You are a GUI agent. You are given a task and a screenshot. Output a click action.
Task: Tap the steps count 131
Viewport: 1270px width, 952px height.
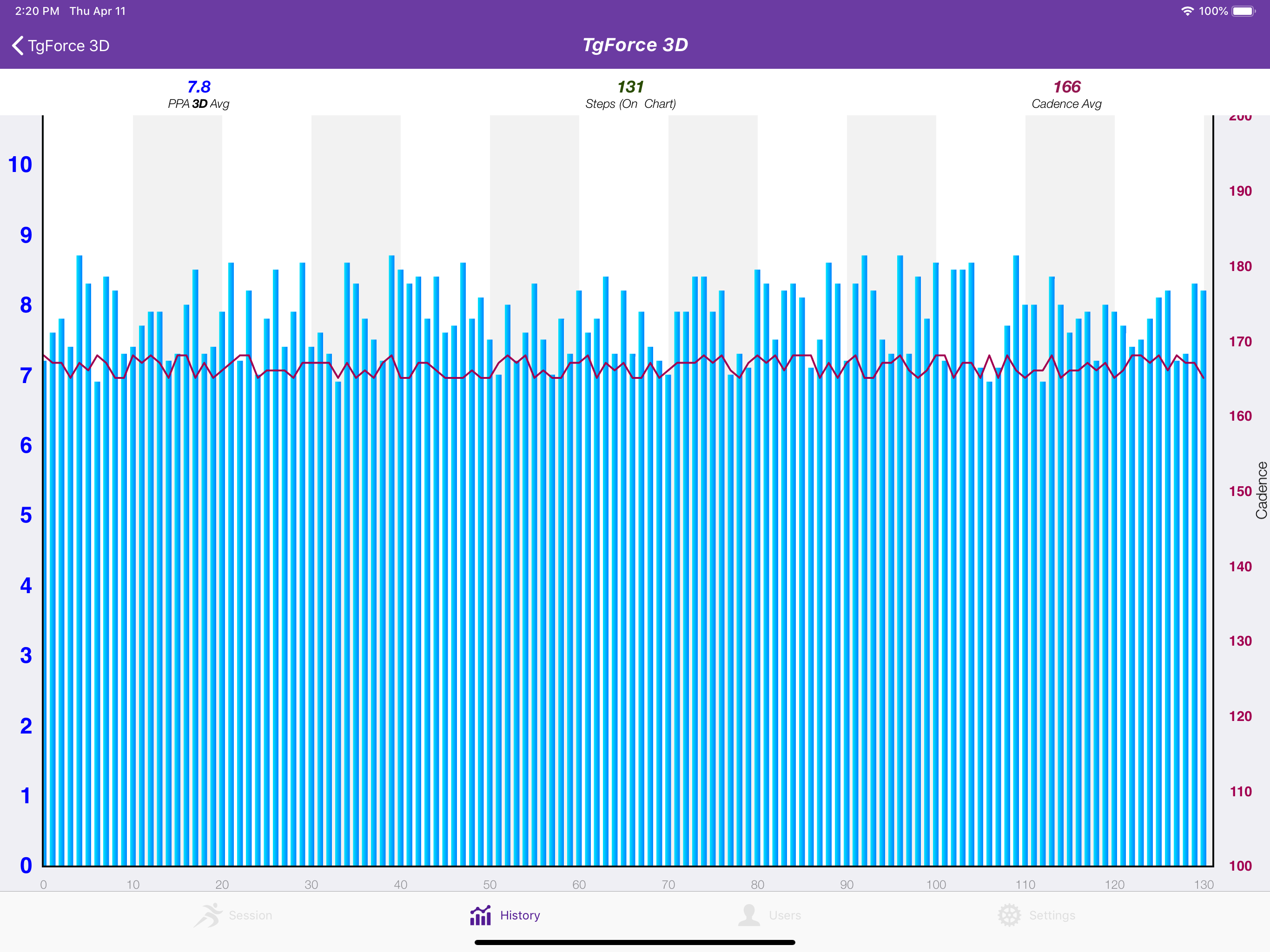(630, 87)
